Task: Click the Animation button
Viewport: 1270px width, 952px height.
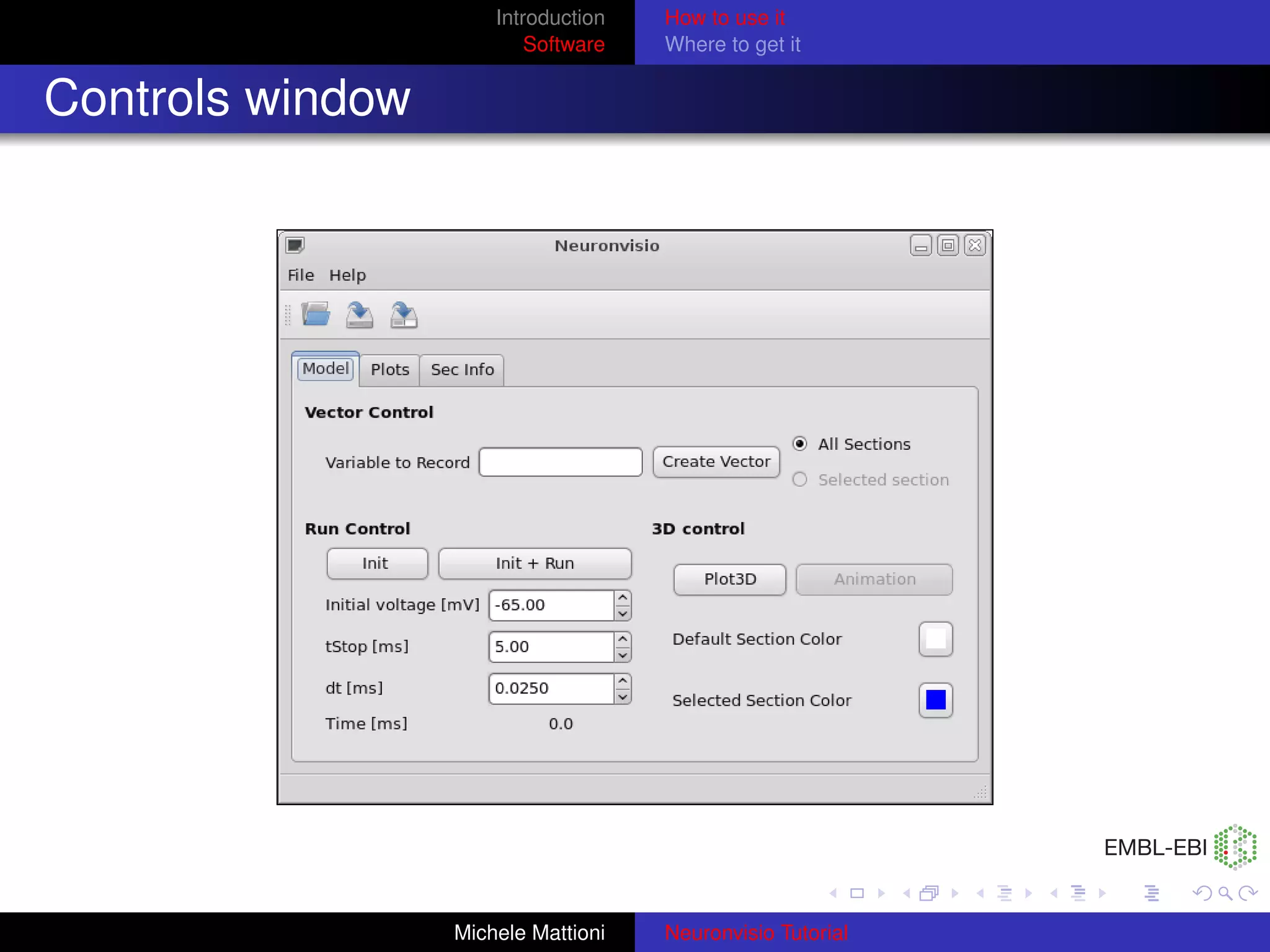Action: (x=874, y=580)
